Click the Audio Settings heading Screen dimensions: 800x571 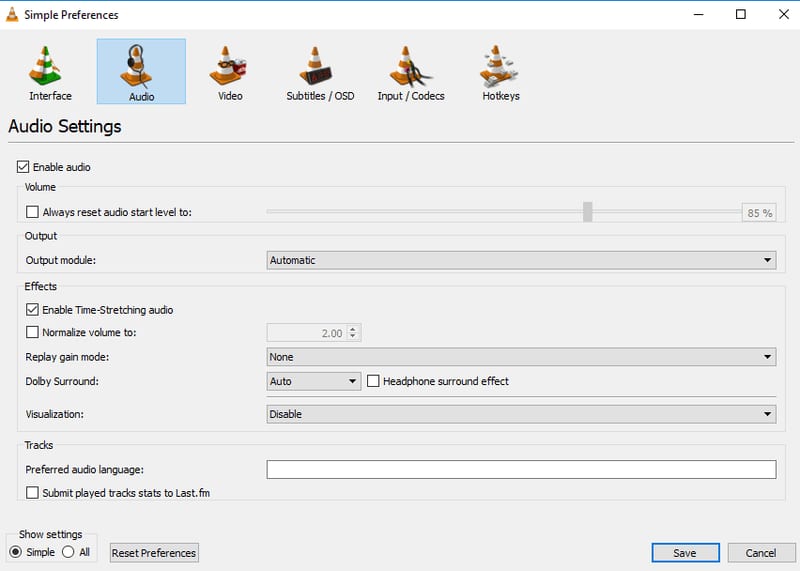(65, 126)
